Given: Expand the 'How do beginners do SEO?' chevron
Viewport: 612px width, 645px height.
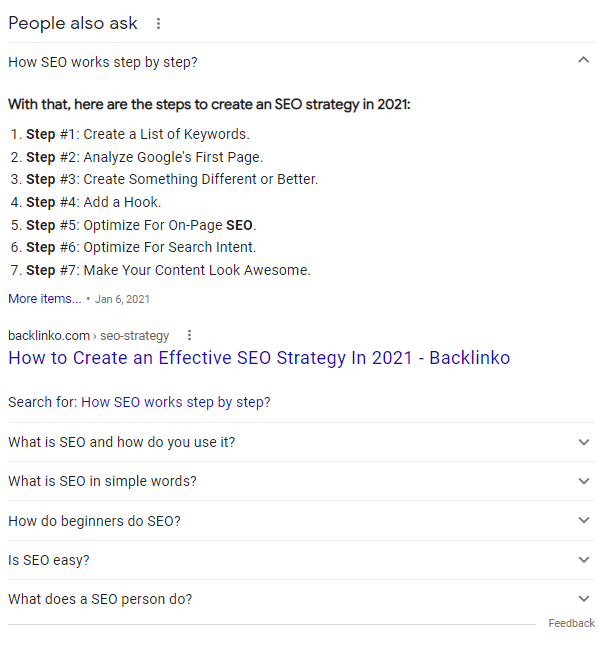Looking at the screenshot, I should click(x=584, y=520).
